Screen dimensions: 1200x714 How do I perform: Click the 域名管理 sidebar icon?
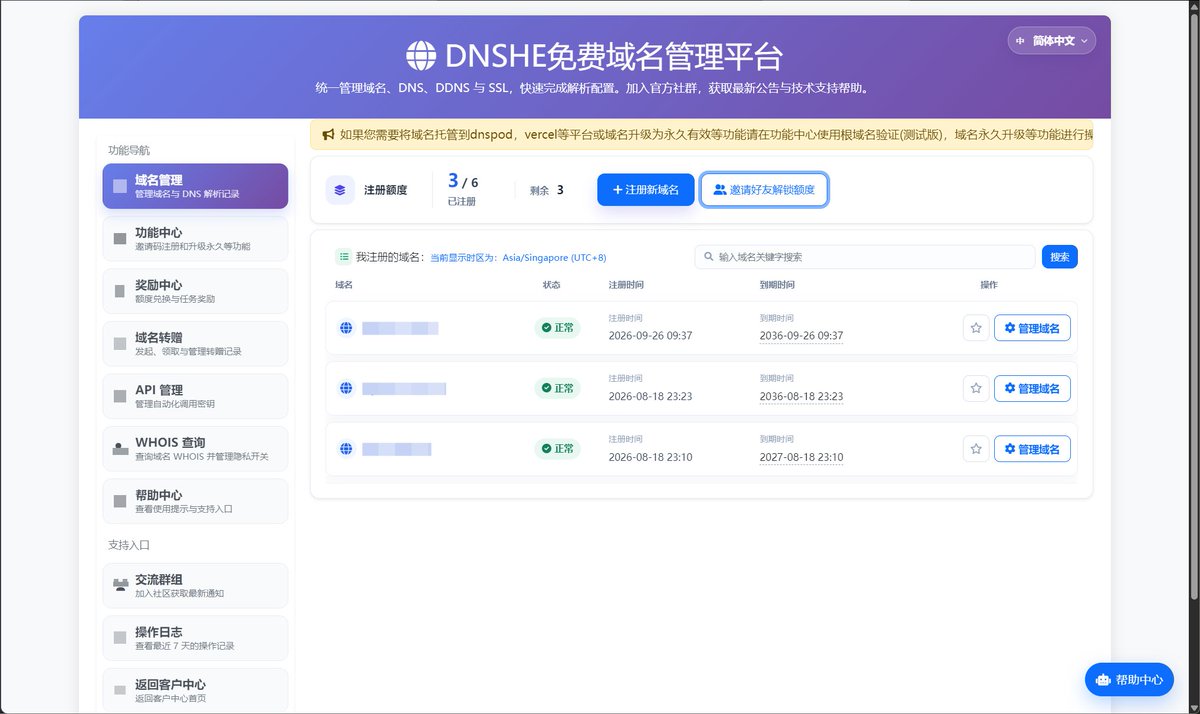pos(120,186)
